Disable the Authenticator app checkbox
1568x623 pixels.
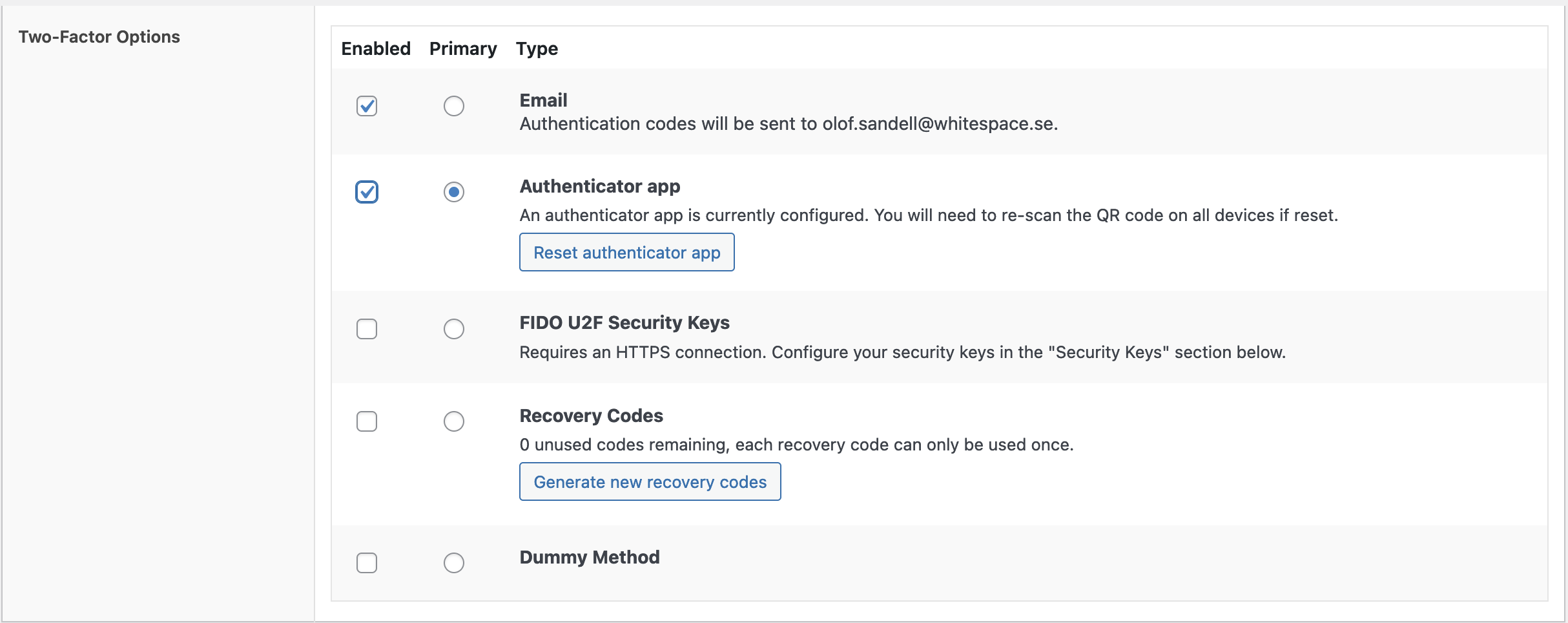pyautogui.click(x=367, y=192)
